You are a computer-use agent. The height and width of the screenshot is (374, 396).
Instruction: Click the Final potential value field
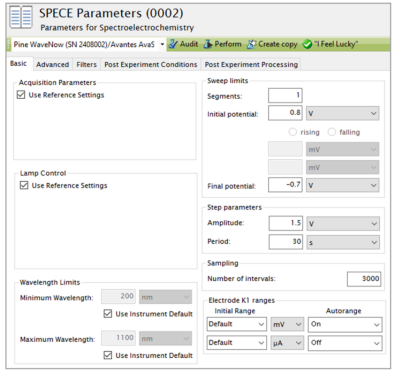(285, 185)
